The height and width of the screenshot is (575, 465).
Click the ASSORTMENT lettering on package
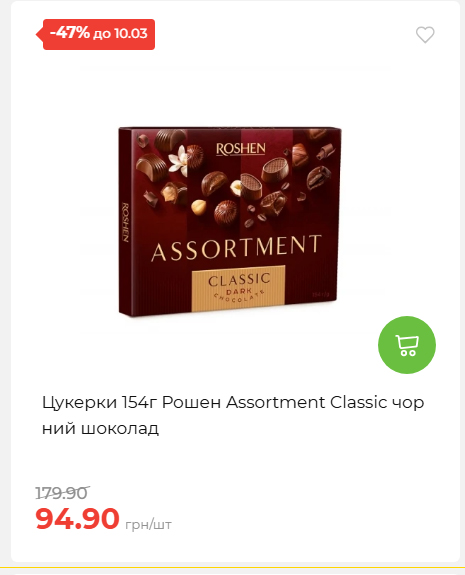click(x=237, y=248)
